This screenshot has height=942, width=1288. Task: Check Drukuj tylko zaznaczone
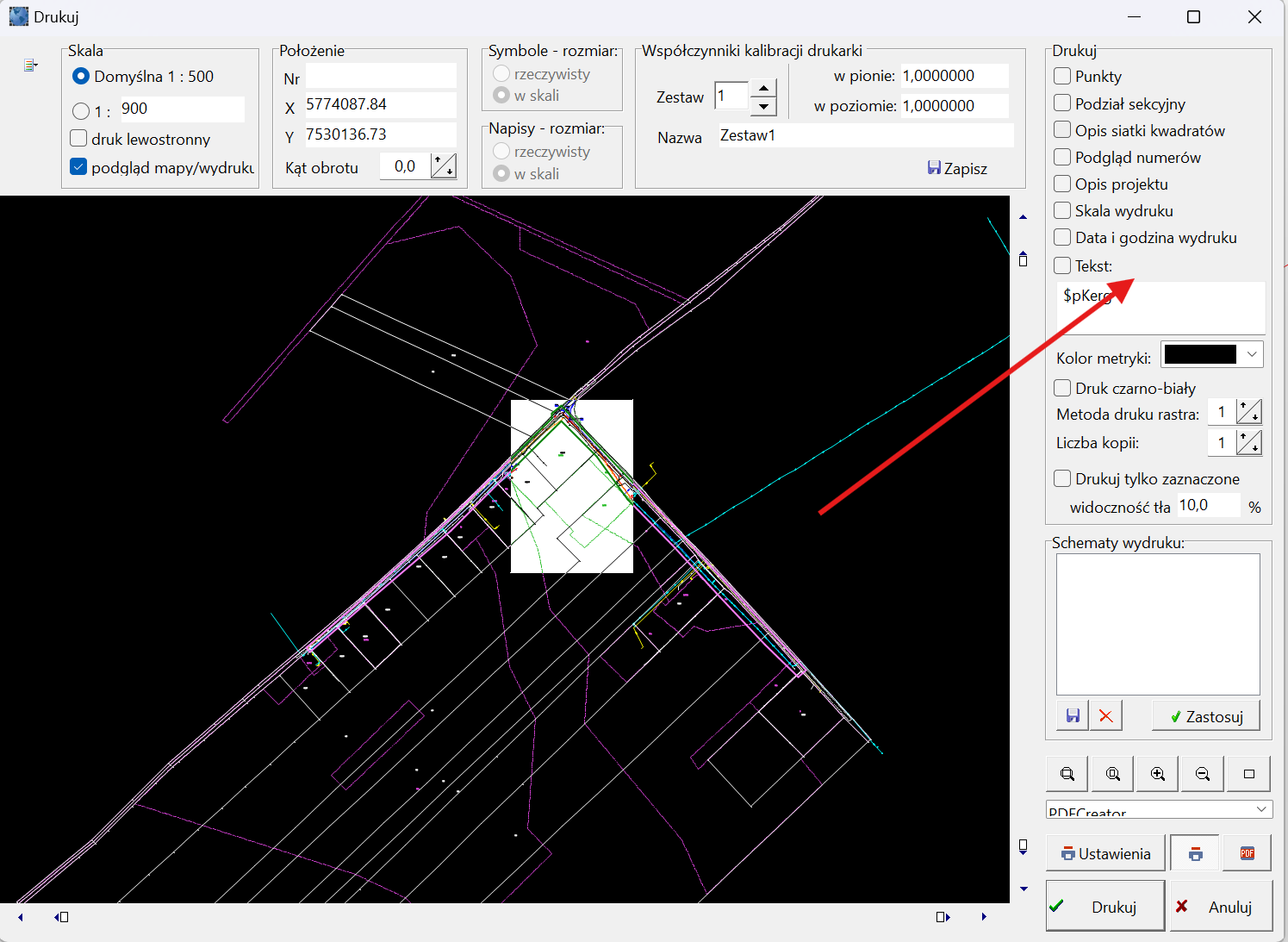click(x=1062, y=478)
